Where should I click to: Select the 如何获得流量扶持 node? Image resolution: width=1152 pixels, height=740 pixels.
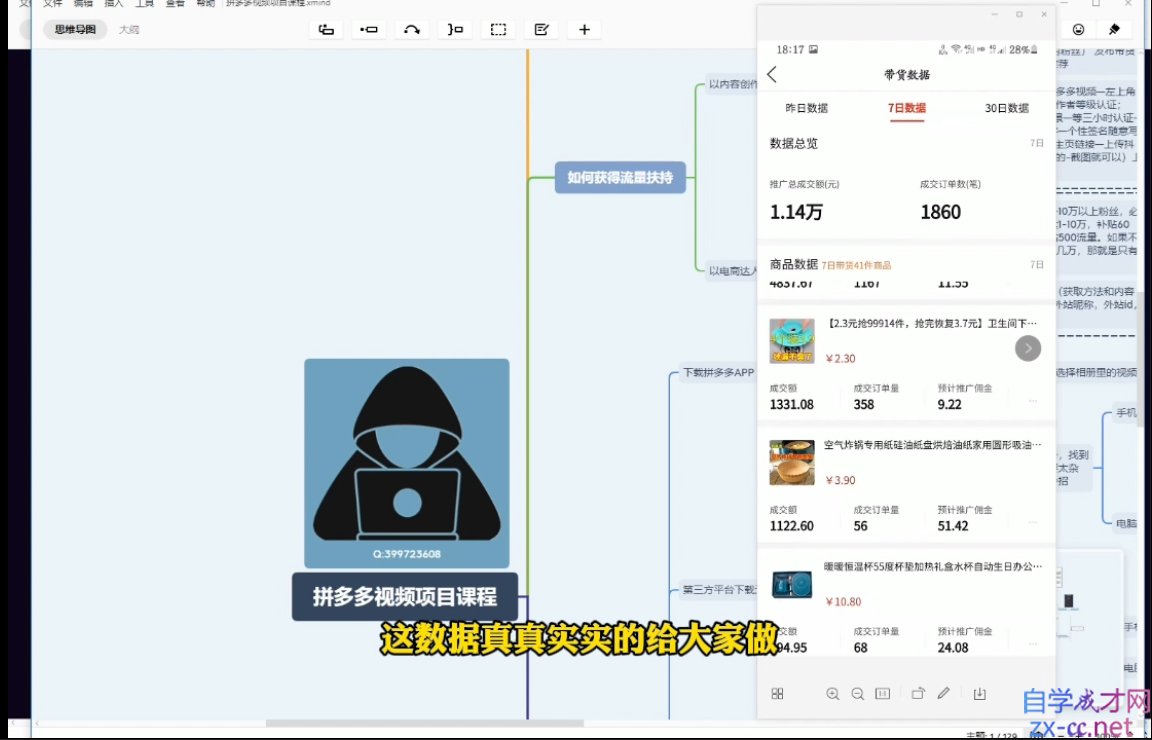620,177
